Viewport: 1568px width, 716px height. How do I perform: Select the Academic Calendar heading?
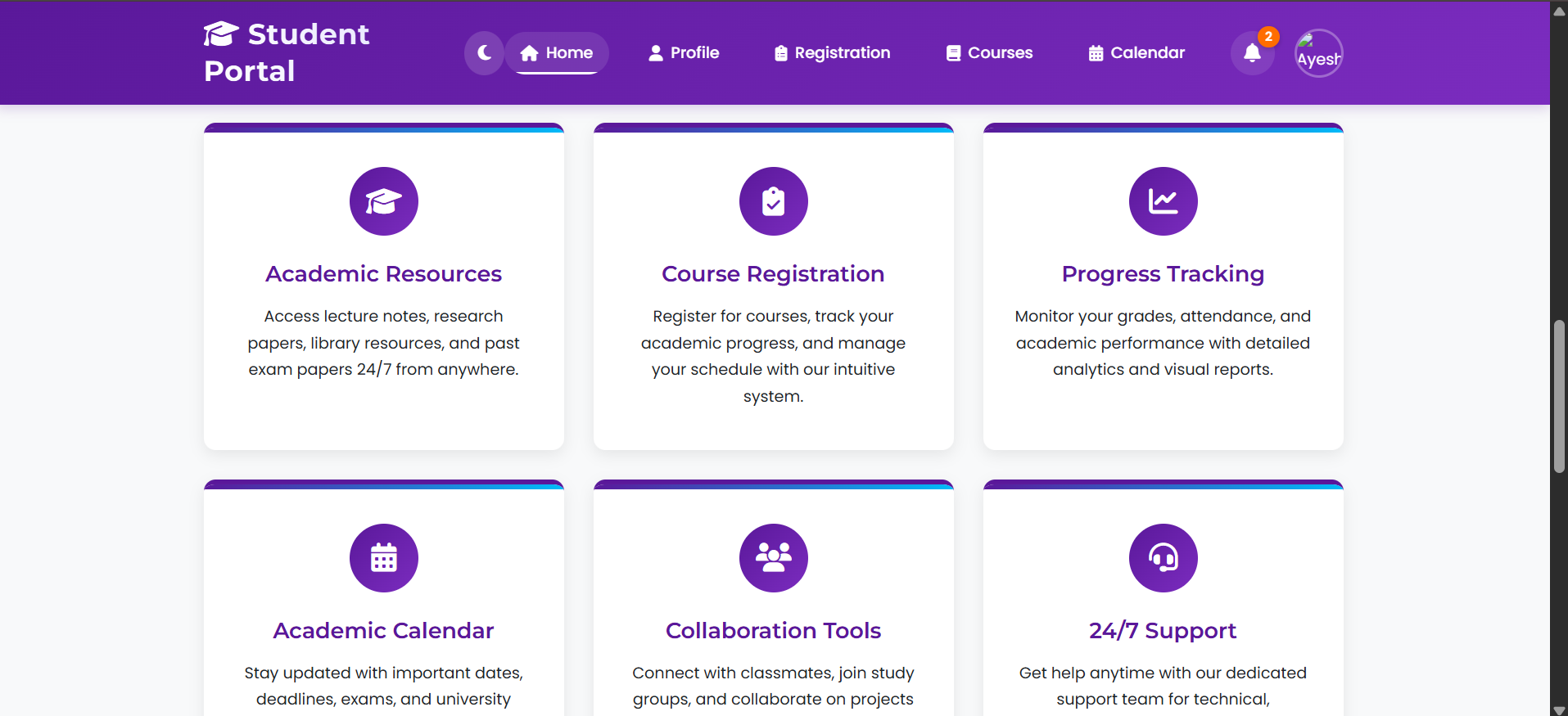[384, 631]
